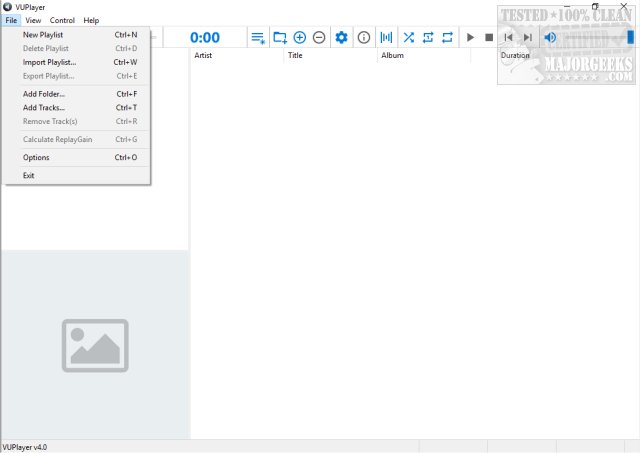640x453 pixels.
Task: Open options via the gear icon
Action: (341, 38)
